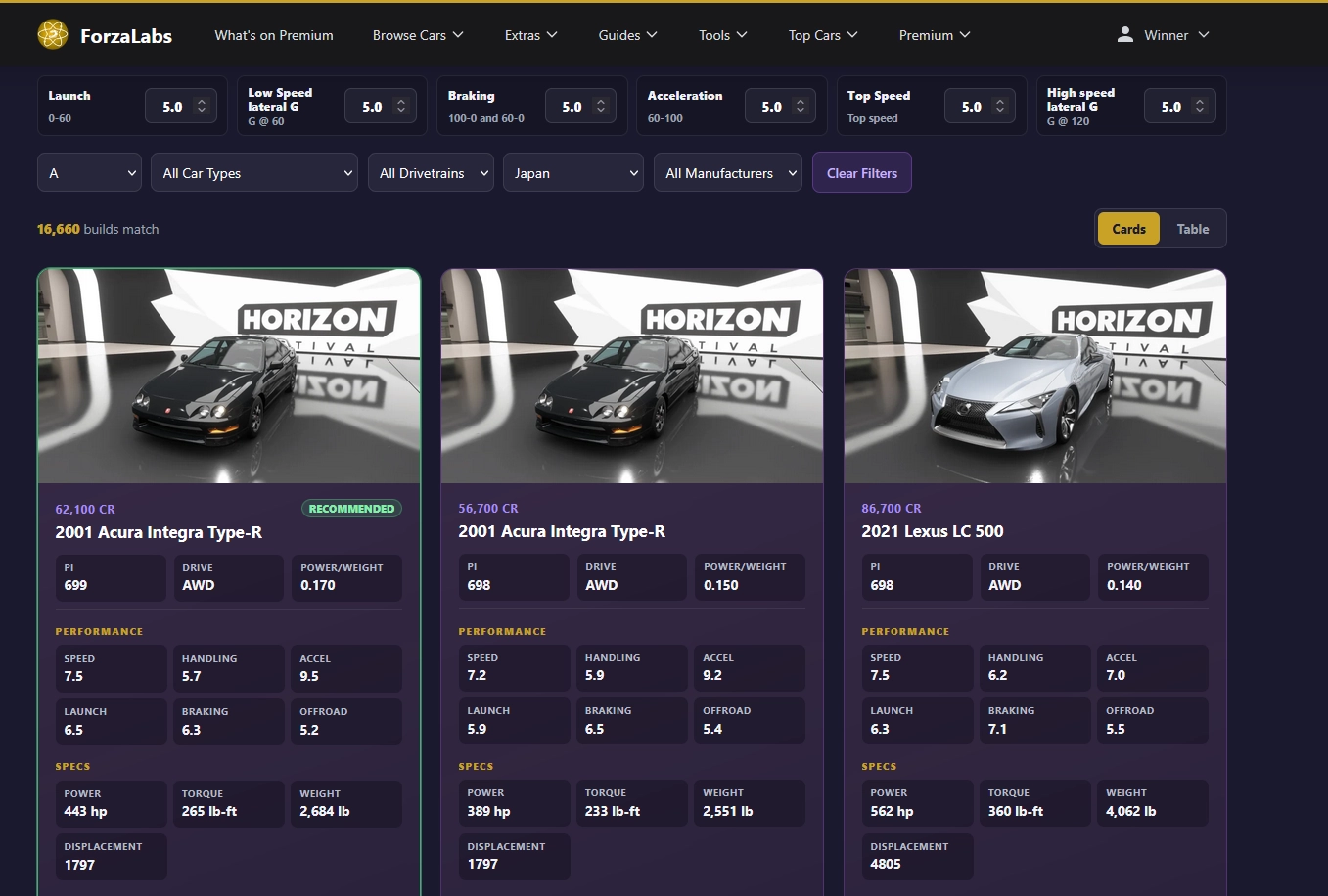The height and width of the screenshot is (896, 1328).
Task: Click the Power 389 hp tile
Action: [514, 803]
